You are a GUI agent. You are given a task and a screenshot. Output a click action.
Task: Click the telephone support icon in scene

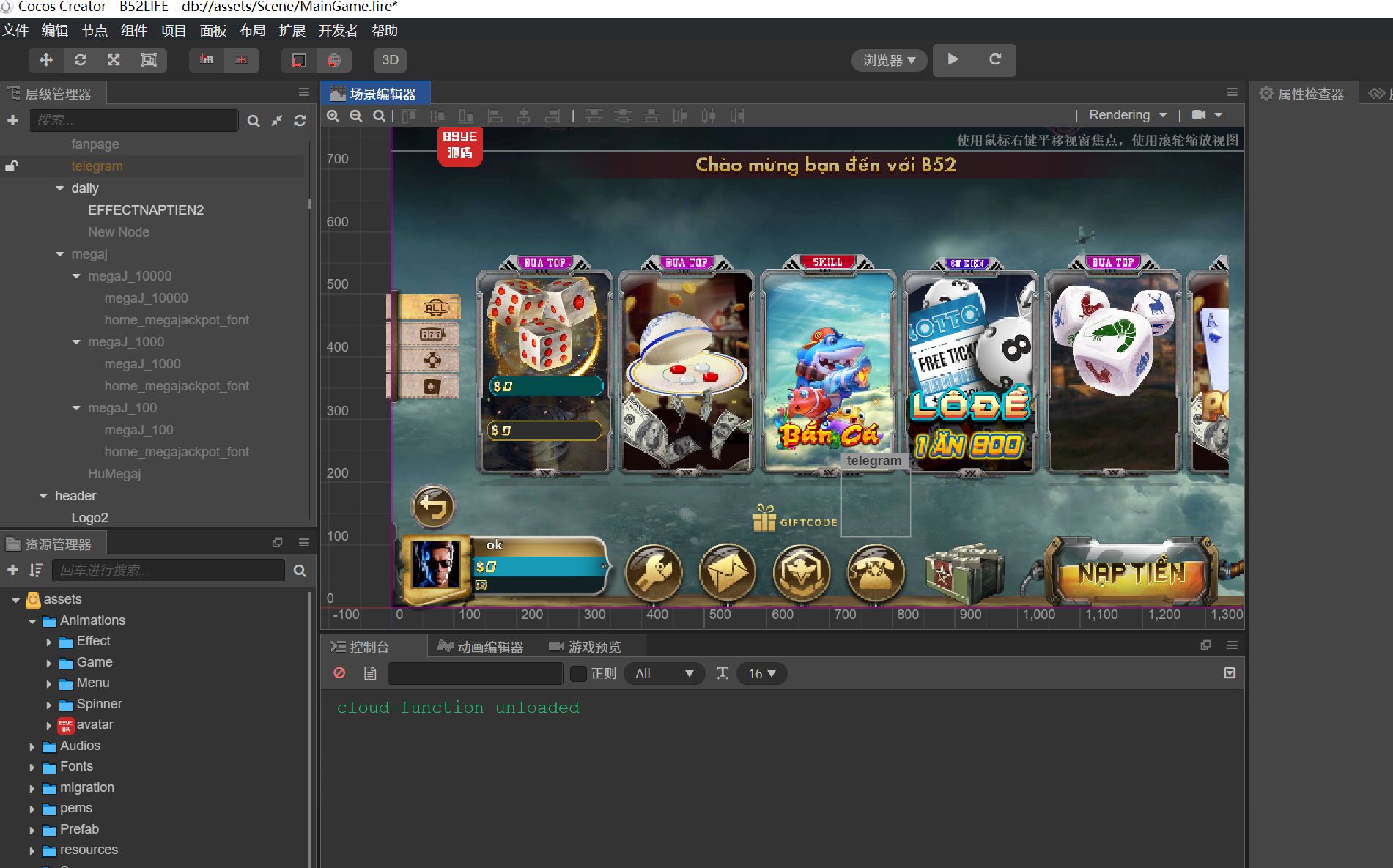coord(875,573)
